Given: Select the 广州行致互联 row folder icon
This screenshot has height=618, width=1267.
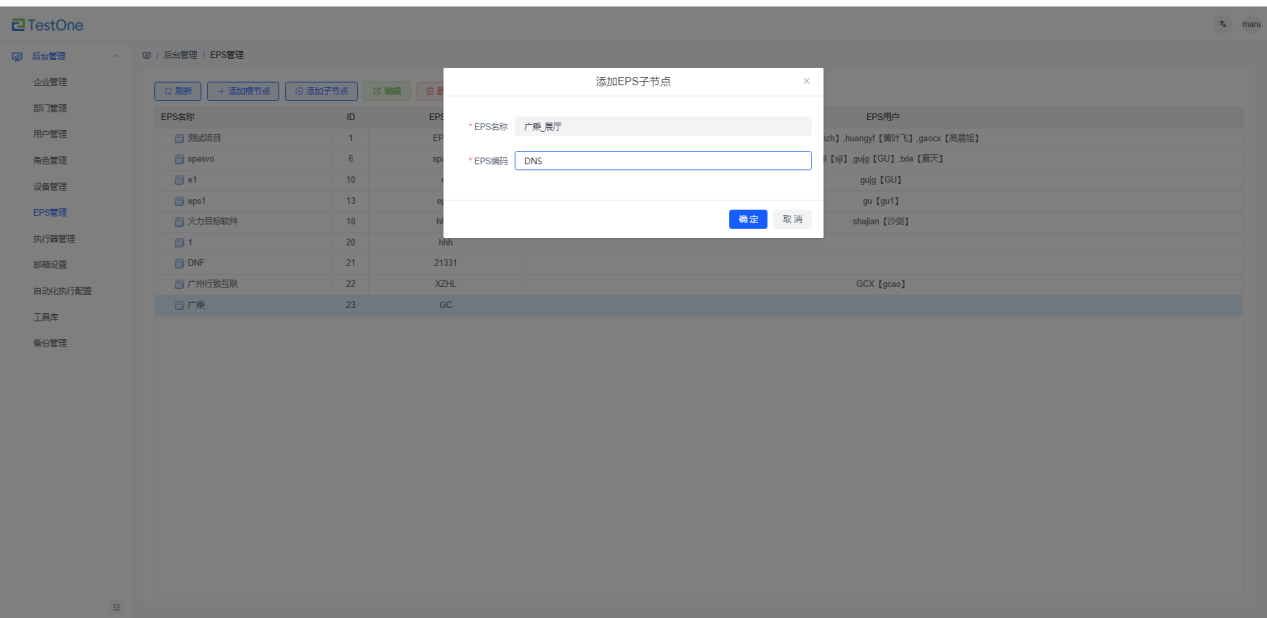Looking at the screenshot, I should point(180,284).
